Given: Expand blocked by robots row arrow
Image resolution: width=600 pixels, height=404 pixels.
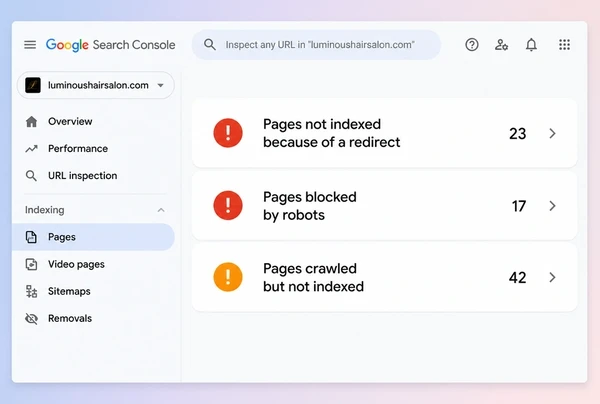Looking at the screenshot, I should tap(552, 206).
